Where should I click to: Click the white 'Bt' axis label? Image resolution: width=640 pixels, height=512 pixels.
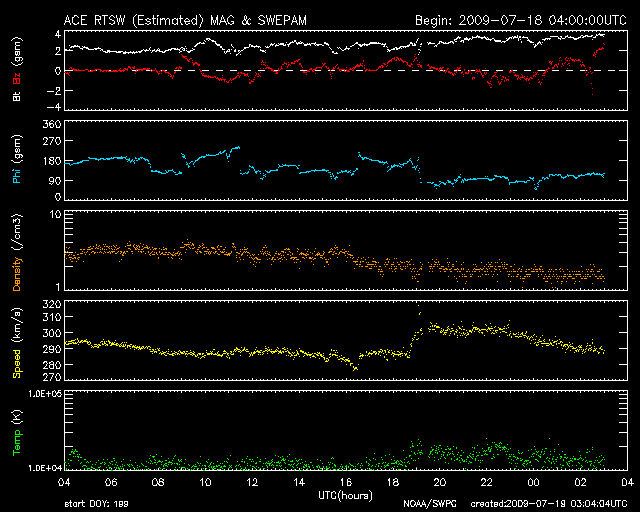point(17,96)
